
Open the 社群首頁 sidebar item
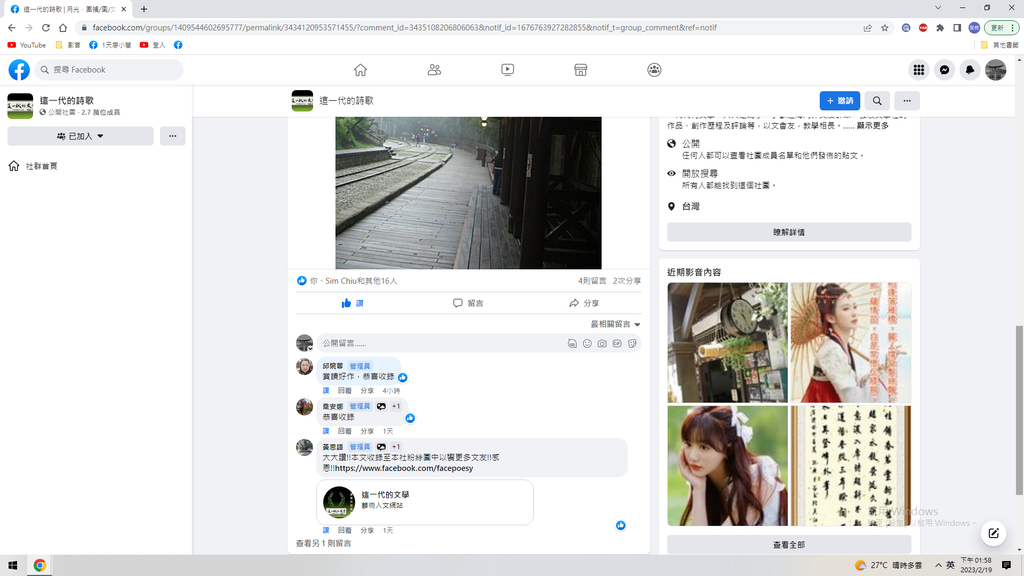click(x=40, y=166)
